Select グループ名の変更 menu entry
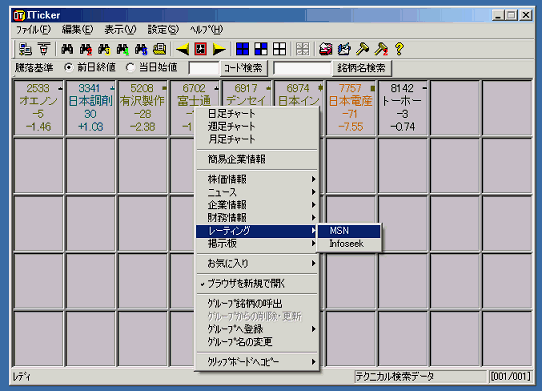Viewport: 542px width, 391px height. pos(256,342)
